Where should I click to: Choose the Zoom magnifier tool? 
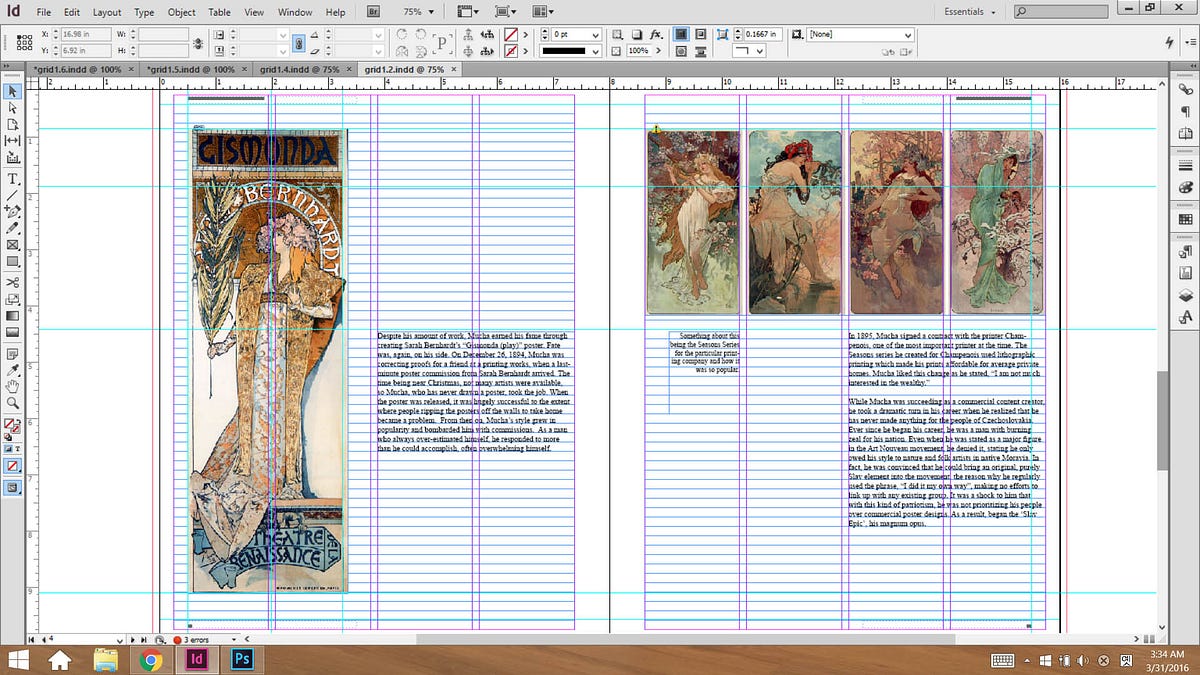pos(13,402)
